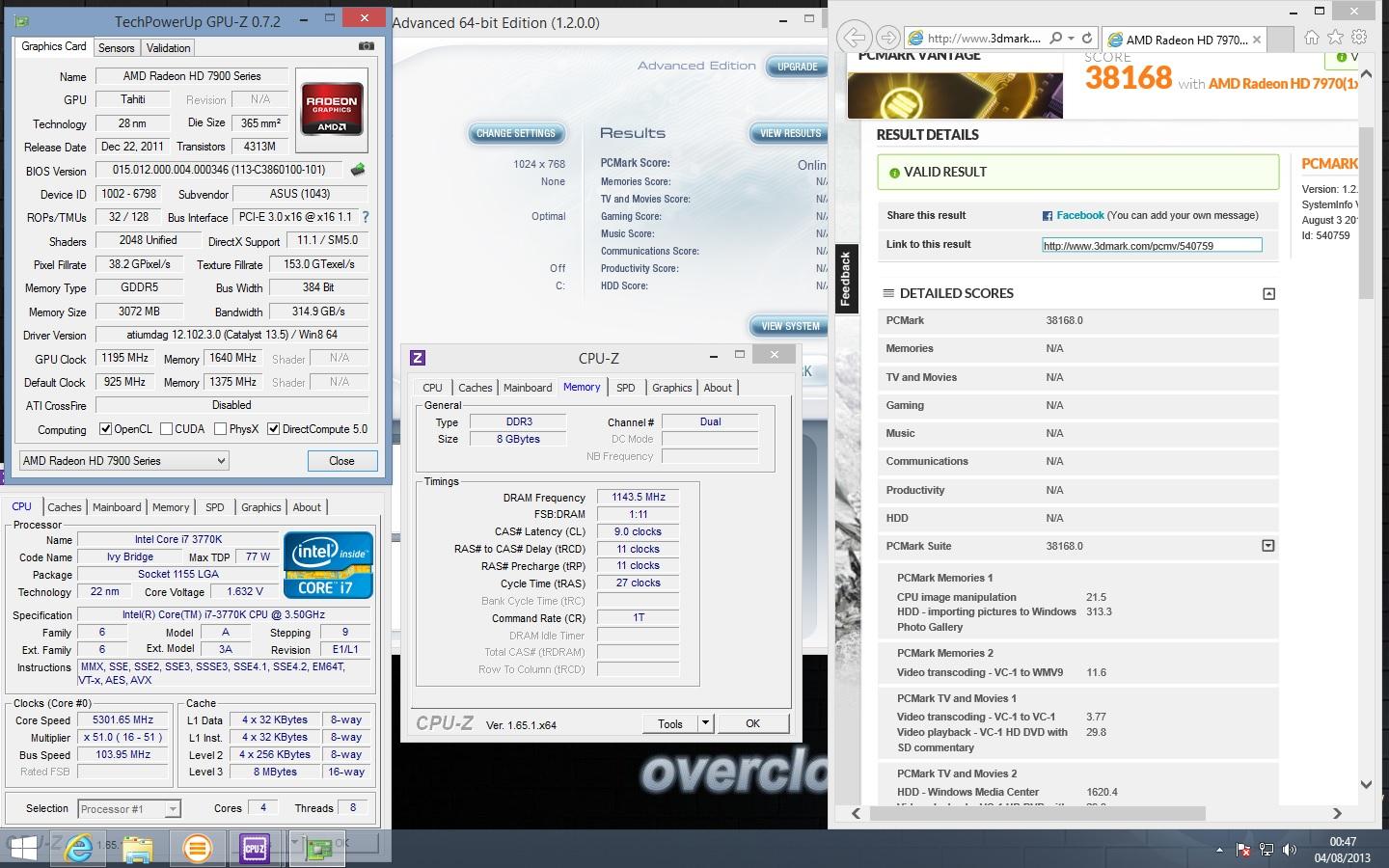Toggle the OpenCL checkbox in GPU-Z
The height and width of the screenshot is (868, 1389).
(x=105, y=429)
